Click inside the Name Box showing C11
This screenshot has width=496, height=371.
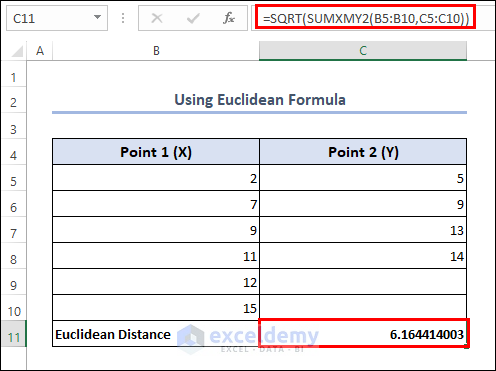click(x=50, y=18)
